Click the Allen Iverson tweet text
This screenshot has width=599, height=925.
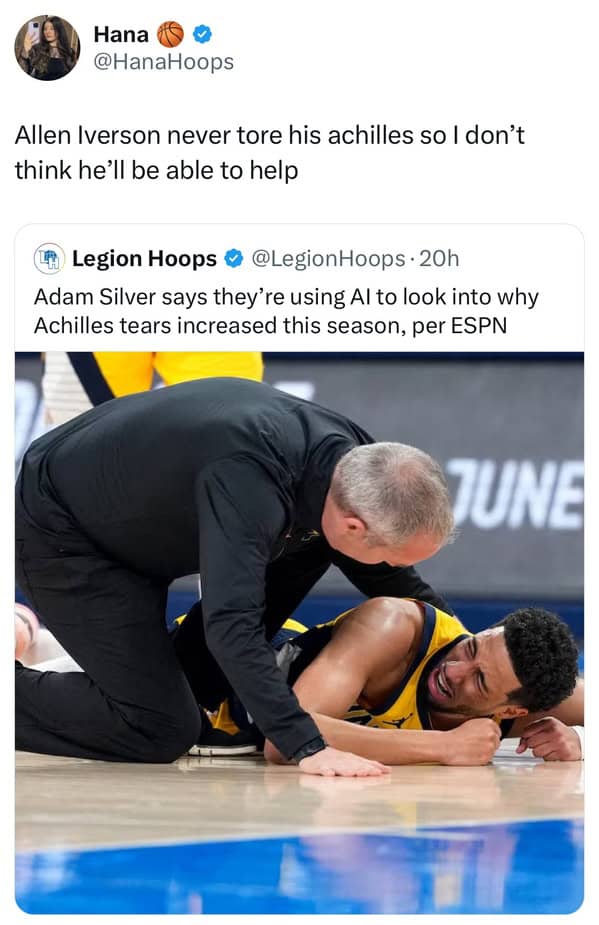pos(269,153)
